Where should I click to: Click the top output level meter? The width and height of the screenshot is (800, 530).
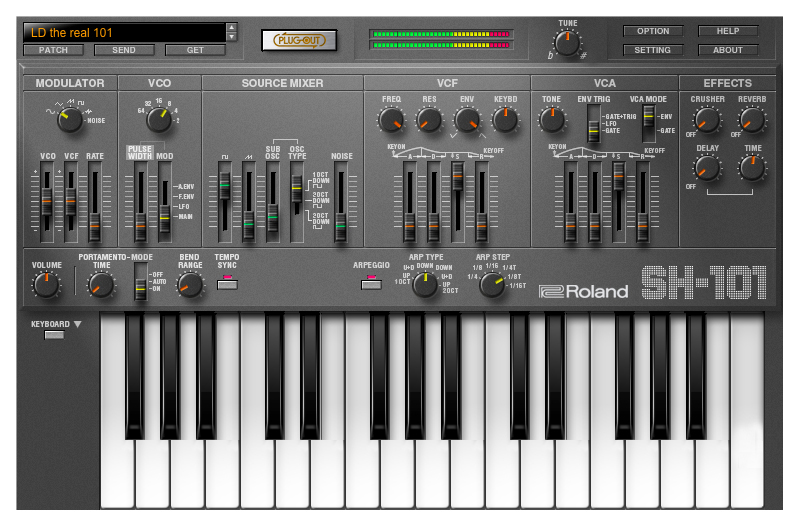pyautogui.click(x=441, y=34)
